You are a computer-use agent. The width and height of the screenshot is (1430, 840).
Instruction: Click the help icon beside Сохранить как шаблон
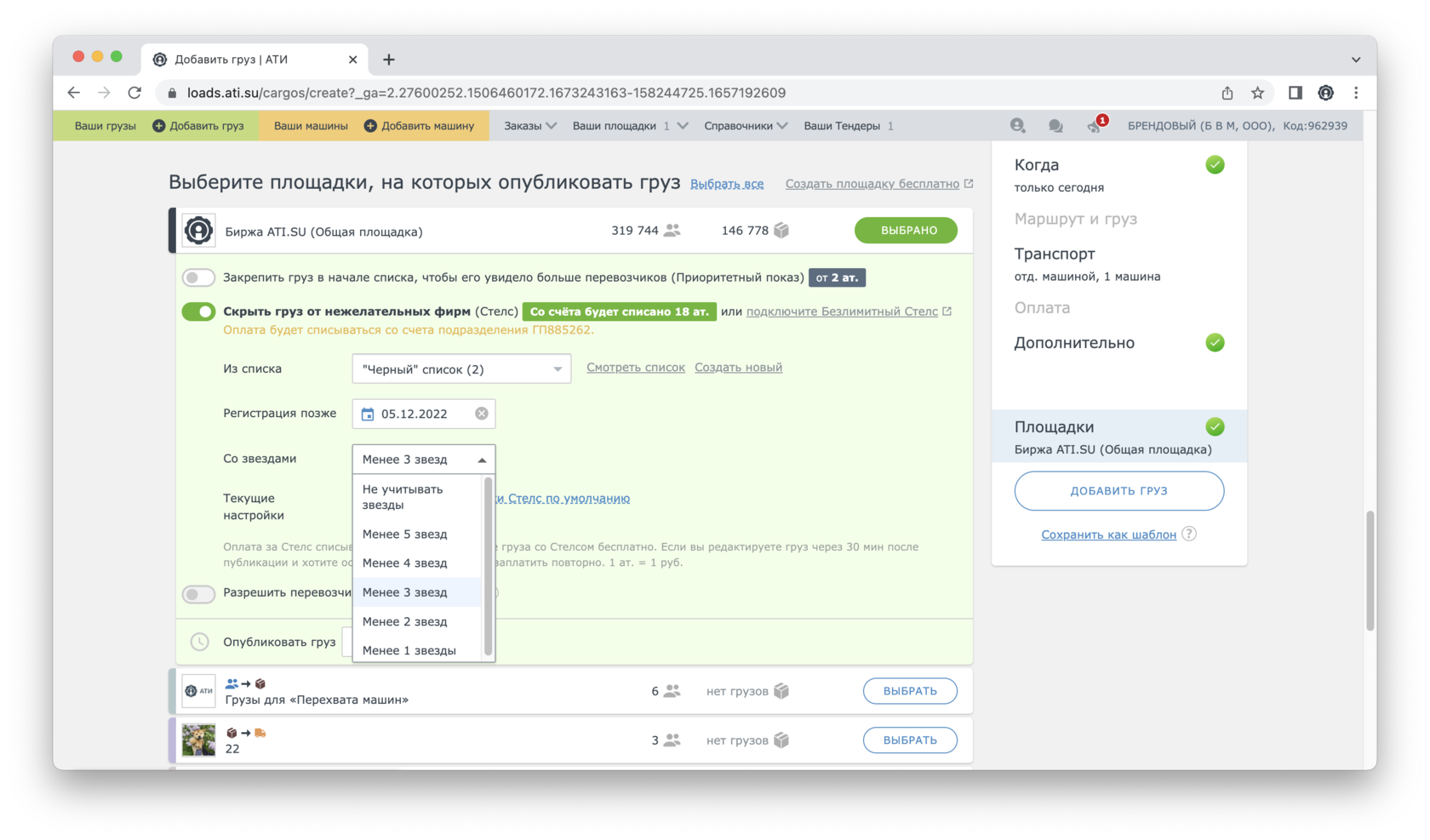click(1189, 534)
